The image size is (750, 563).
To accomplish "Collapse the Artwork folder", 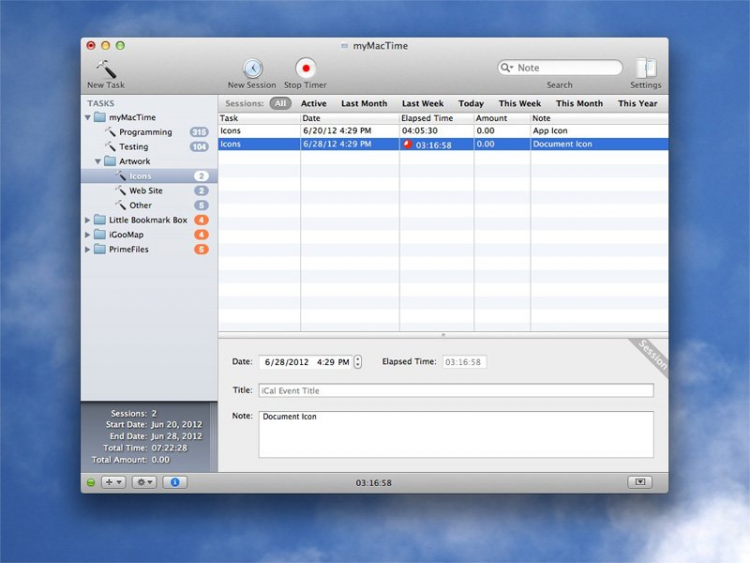I will [98, 161].
